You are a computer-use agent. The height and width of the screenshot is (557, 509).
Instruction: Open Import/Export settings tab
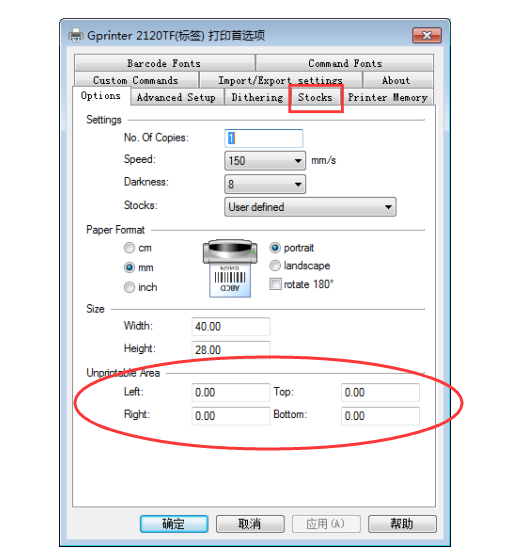281,80
